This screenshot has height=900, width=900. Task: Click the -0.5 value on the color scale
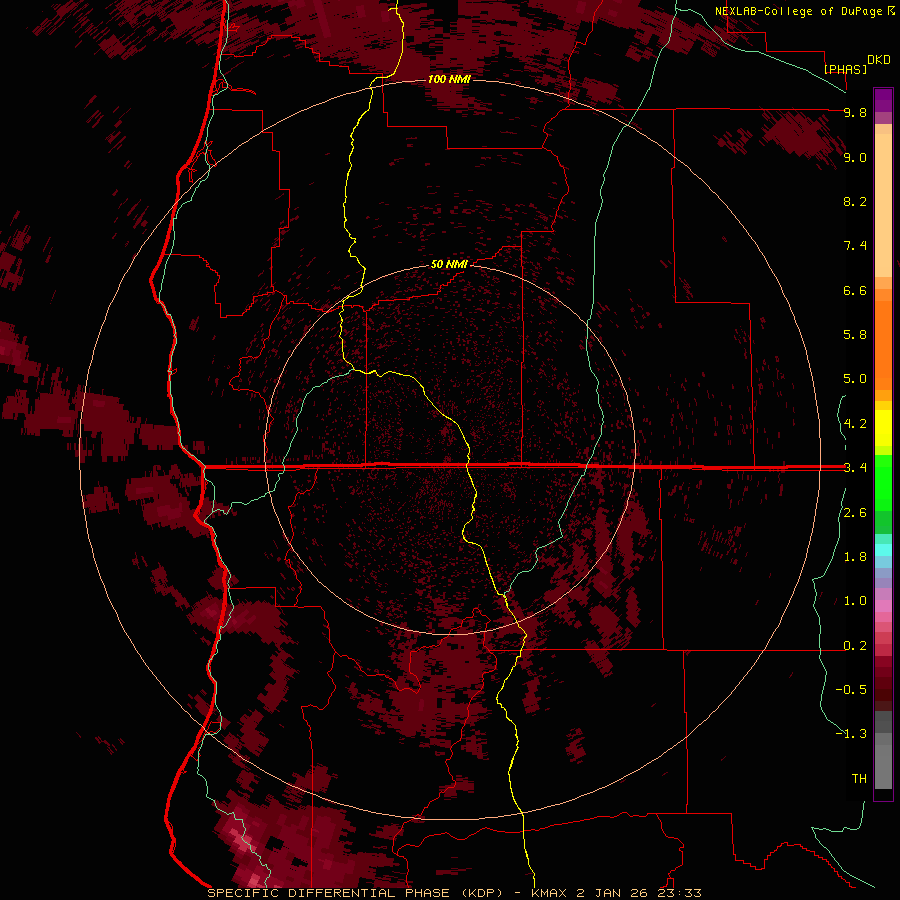[851, 690]
